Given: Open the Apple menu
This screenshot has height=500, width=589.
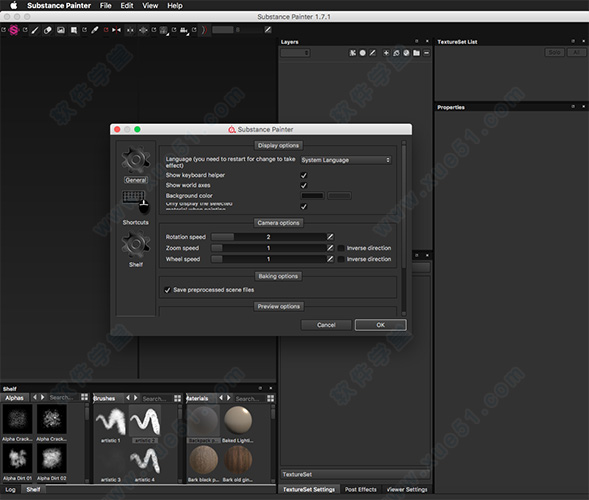Looking at the screenshot, I should click(14, 5).
